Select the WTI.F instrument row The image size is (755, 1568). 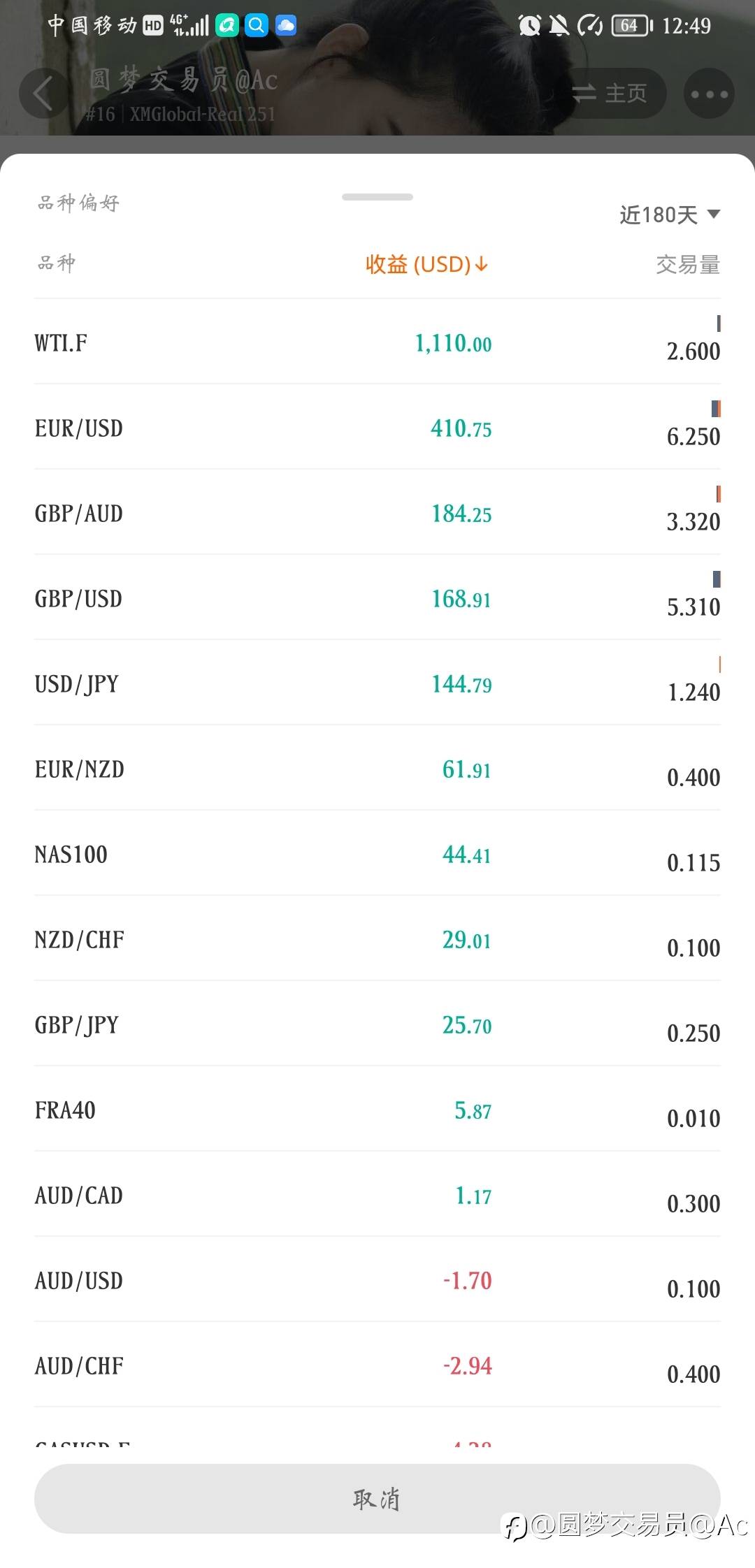coord(377,342)
